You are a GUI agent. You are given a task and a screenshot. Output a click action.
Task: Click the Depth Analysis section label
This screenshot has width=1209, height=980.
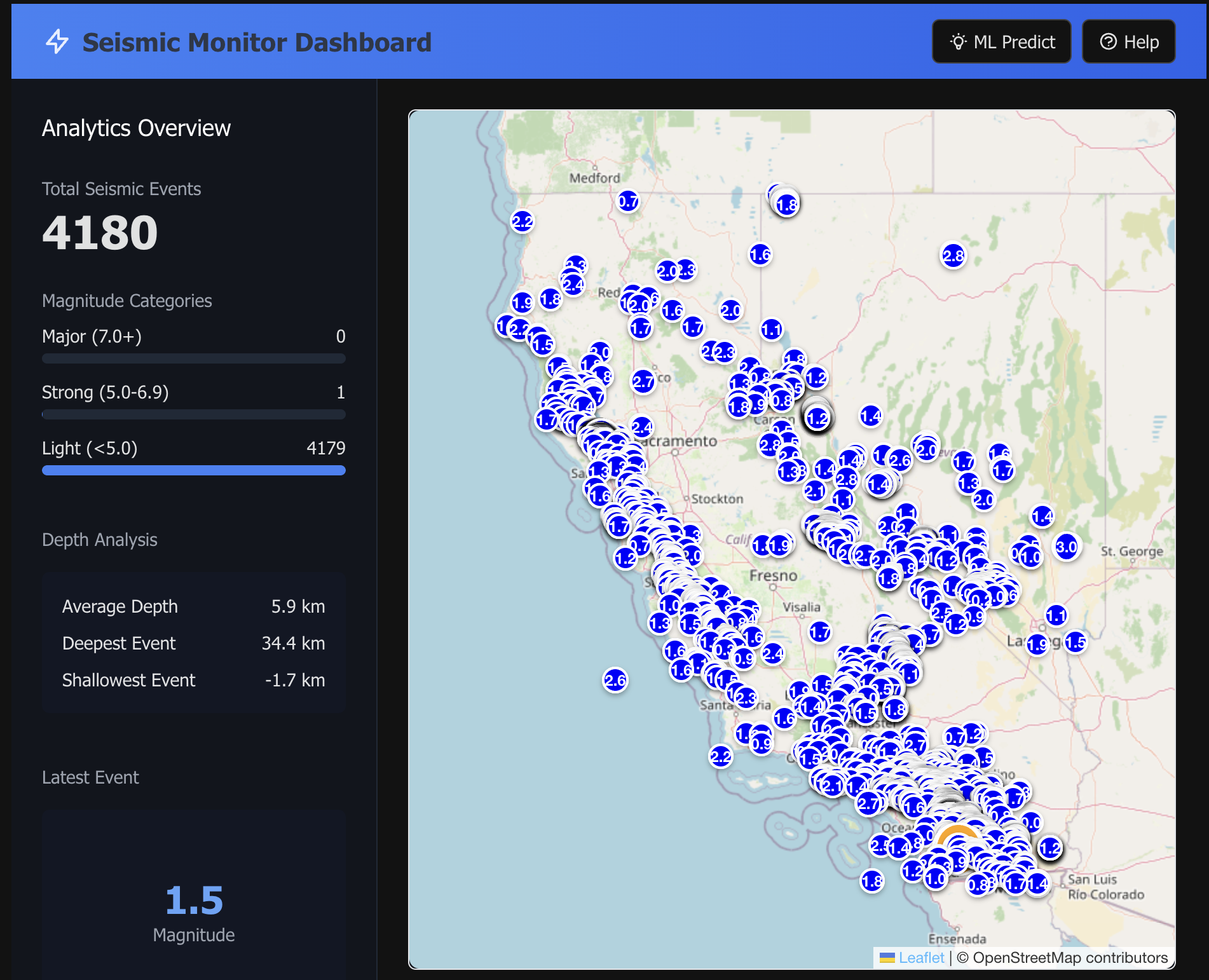pos(100,540)
